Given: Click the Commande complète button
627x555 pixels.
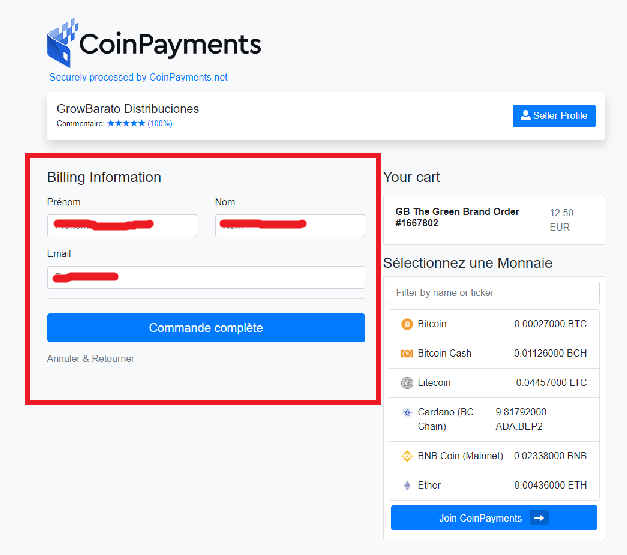Looking at the screenshot, I should coord(206,327).
